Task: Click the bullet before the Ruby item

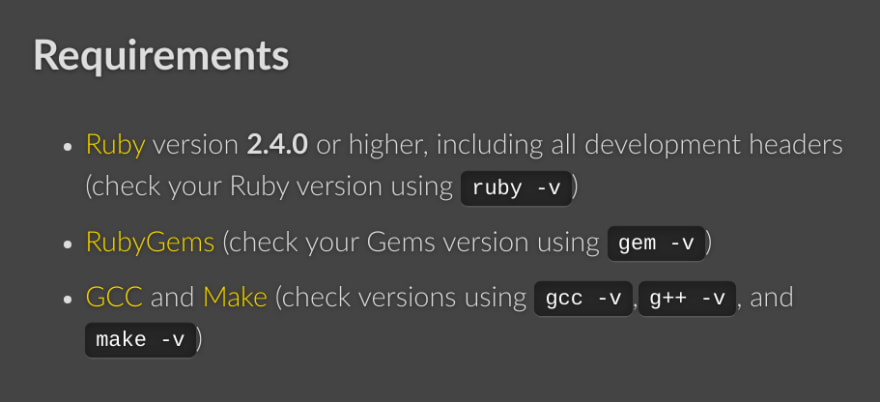Action: pyautogui.click(x=68, y=148)
